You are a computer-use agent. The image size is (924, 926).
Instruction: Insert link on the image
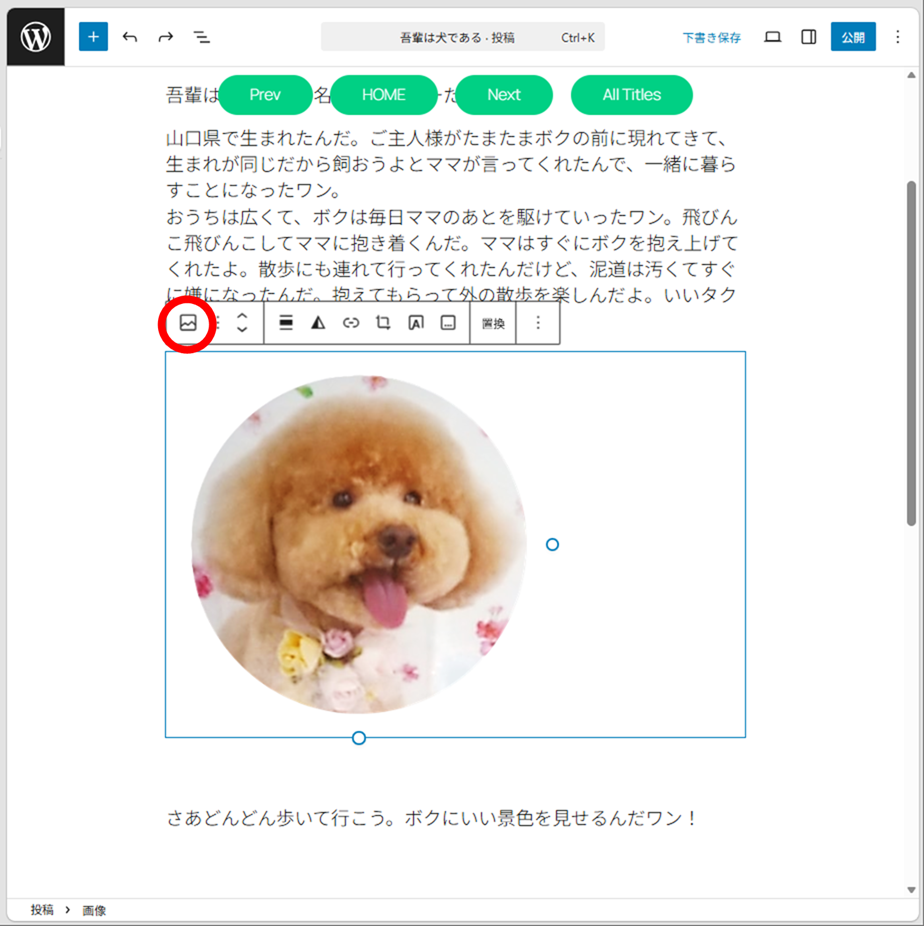click(351, 323)
